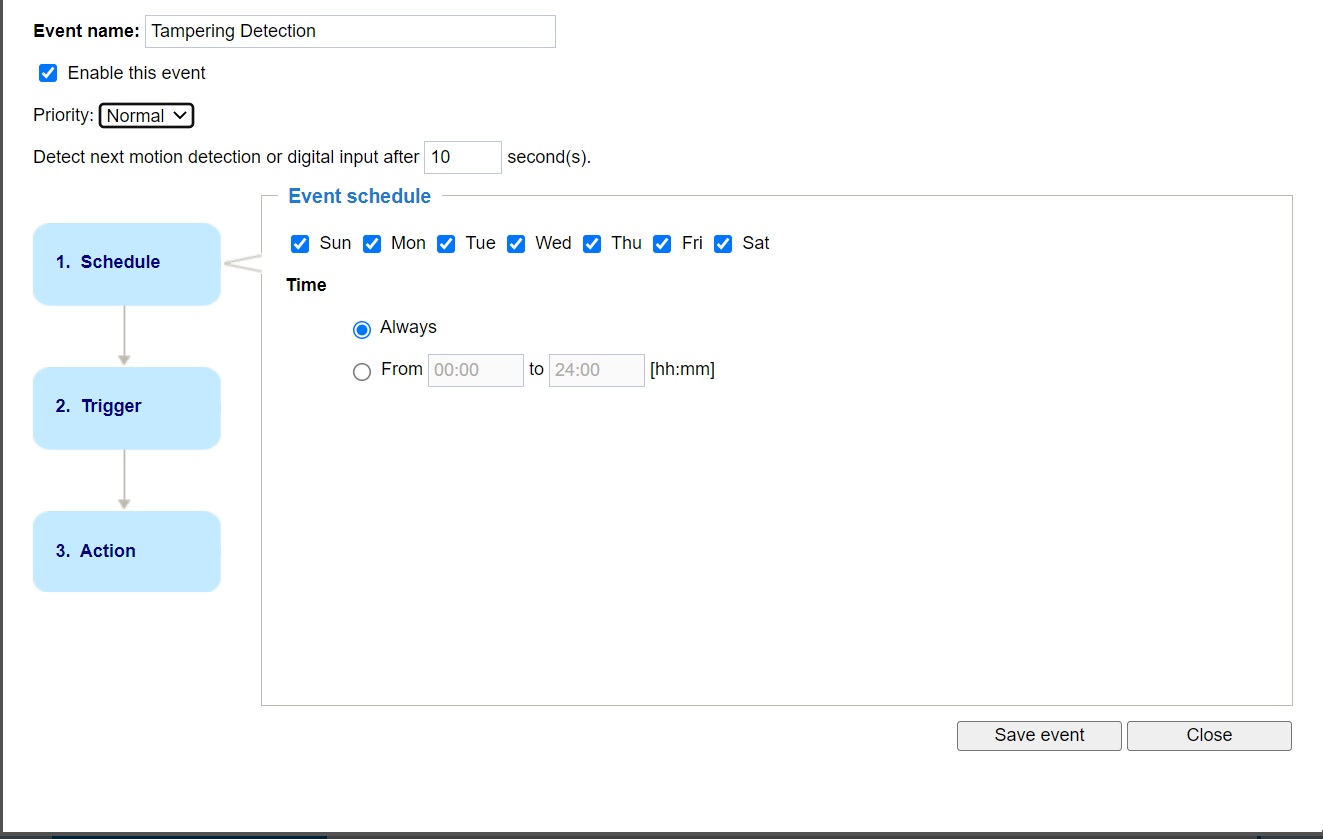Disable the 'Enable this event' option
This screenshot has height=839, width=1323.
[48, 72]
